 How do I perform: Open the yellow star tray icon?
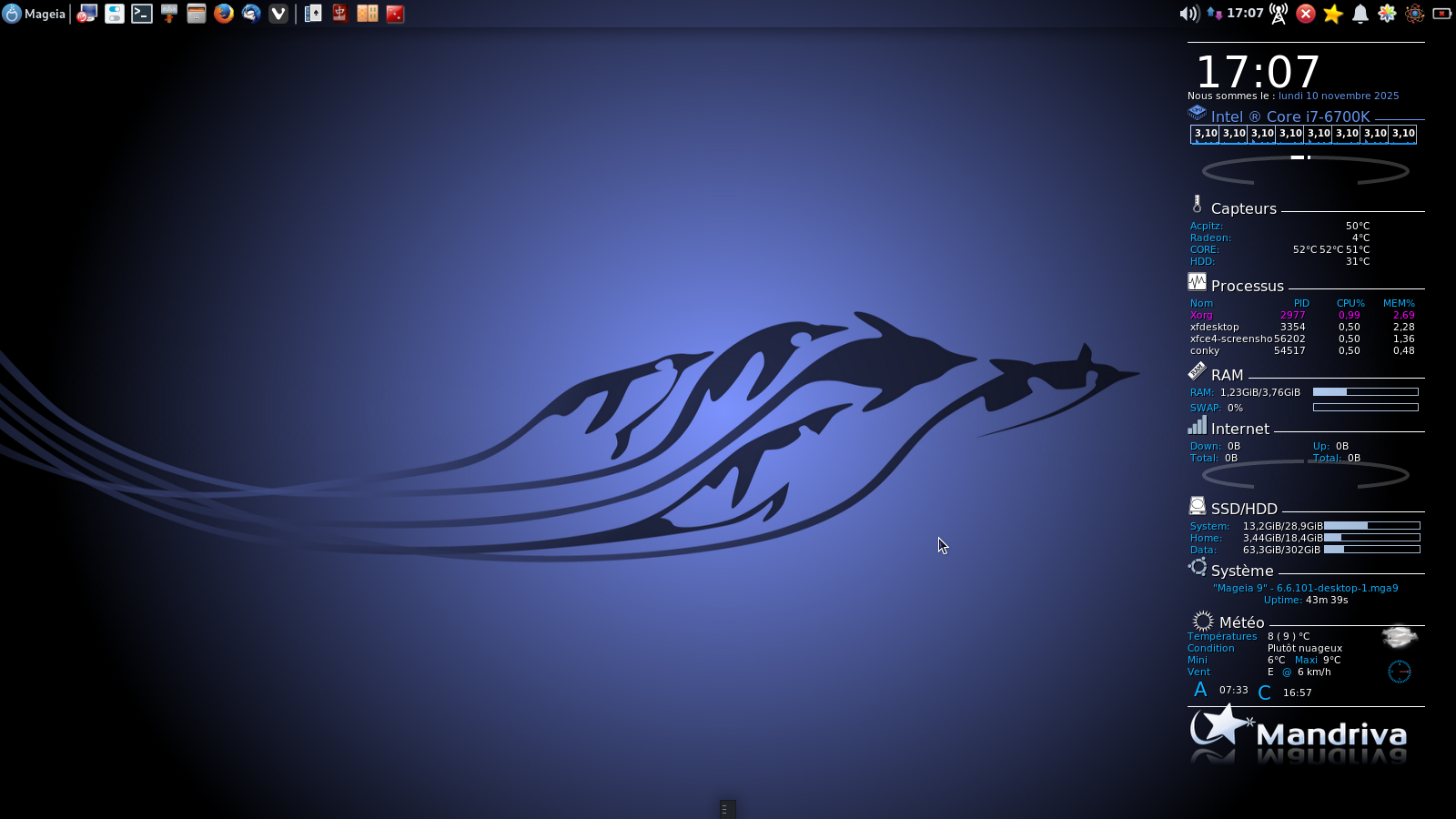coord(1333,14)
